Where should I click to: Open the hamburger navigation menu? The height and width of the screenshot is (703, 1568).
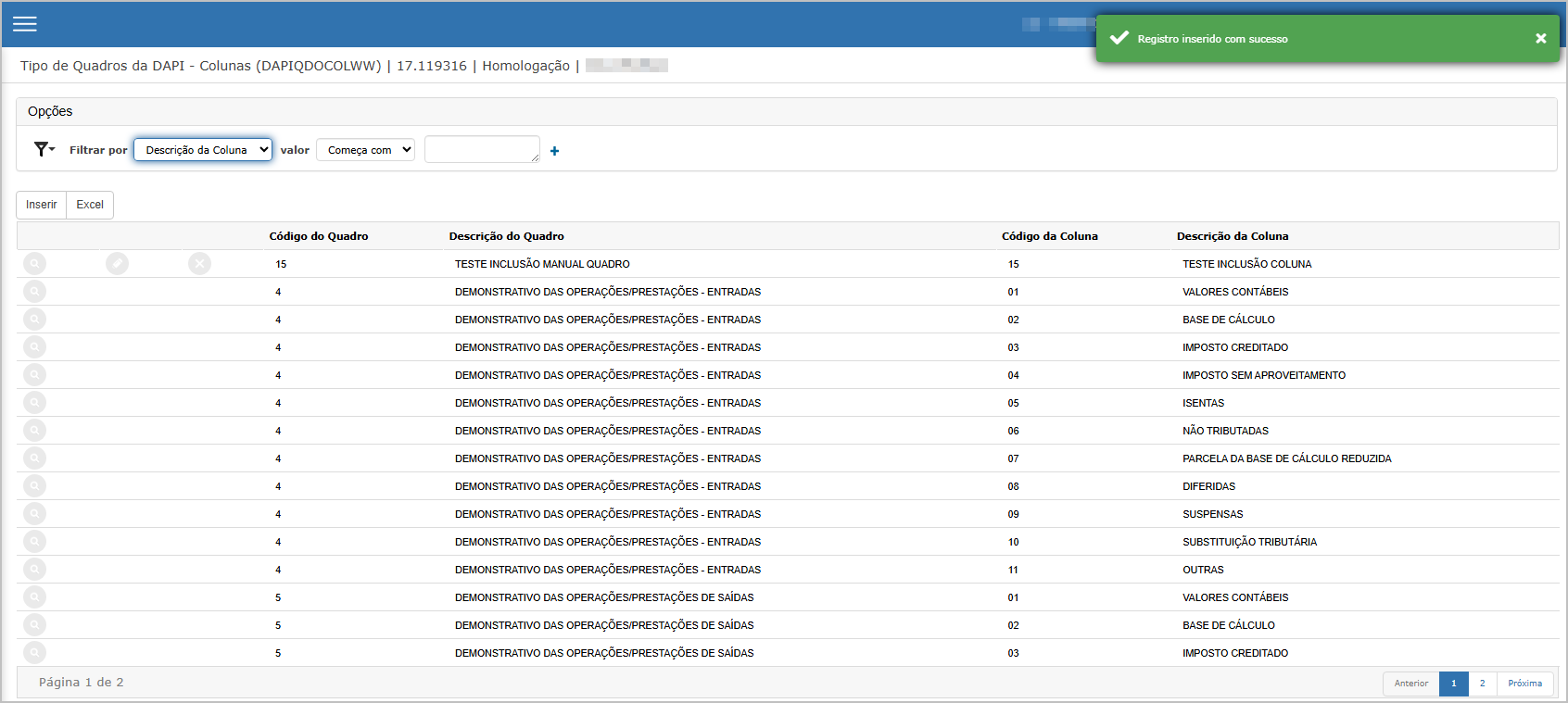pos(25,24)
